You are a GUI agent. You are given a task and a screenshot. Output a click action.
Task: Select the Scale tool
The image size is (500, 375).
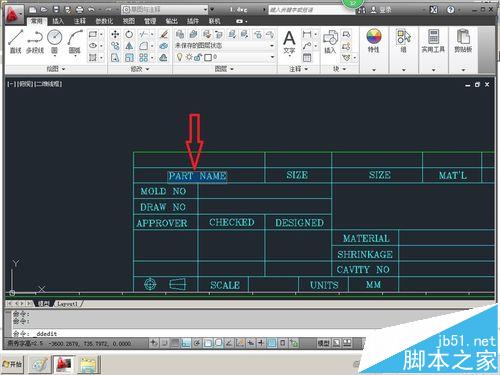129,58
